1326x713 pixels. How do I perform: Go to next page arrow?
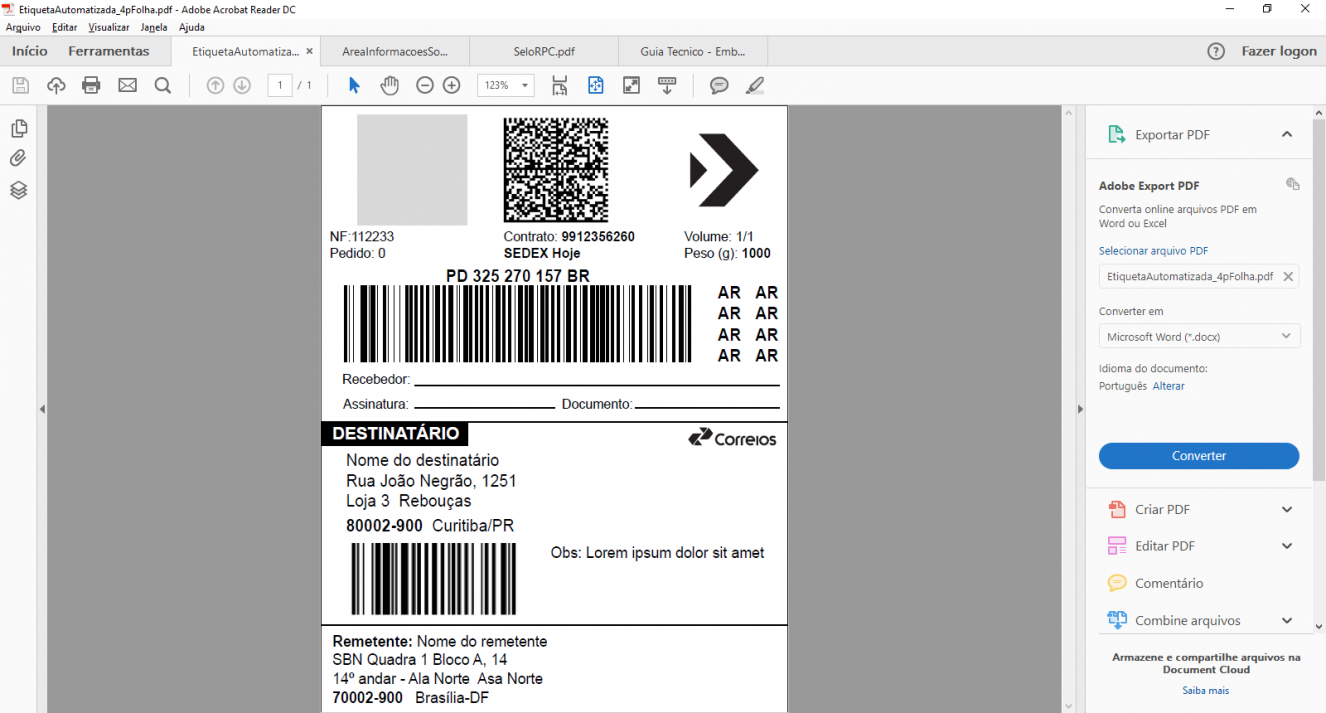tap(242, 86)
